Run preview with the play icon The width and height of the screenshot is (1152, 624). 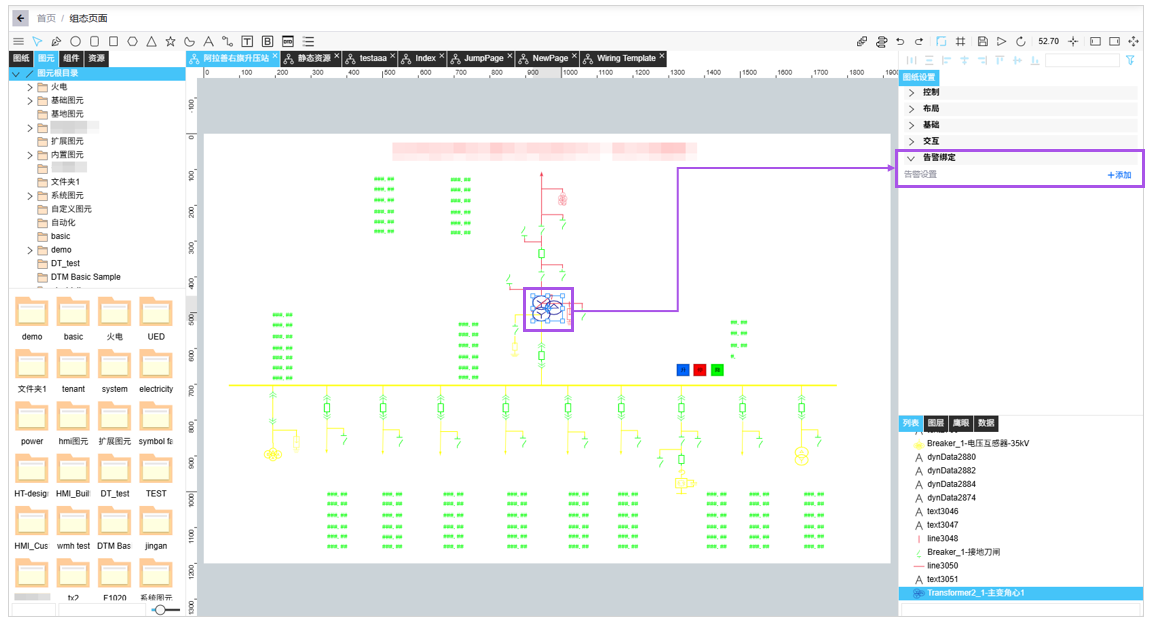[x=1001, y=41]
